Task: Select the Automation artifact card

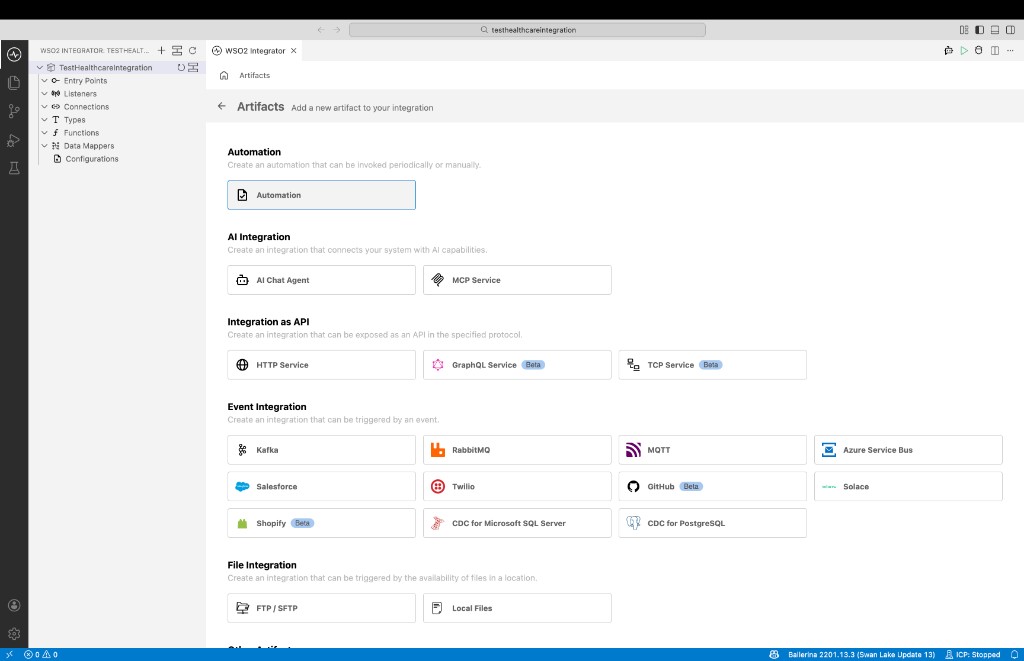Action: point(321,195)
